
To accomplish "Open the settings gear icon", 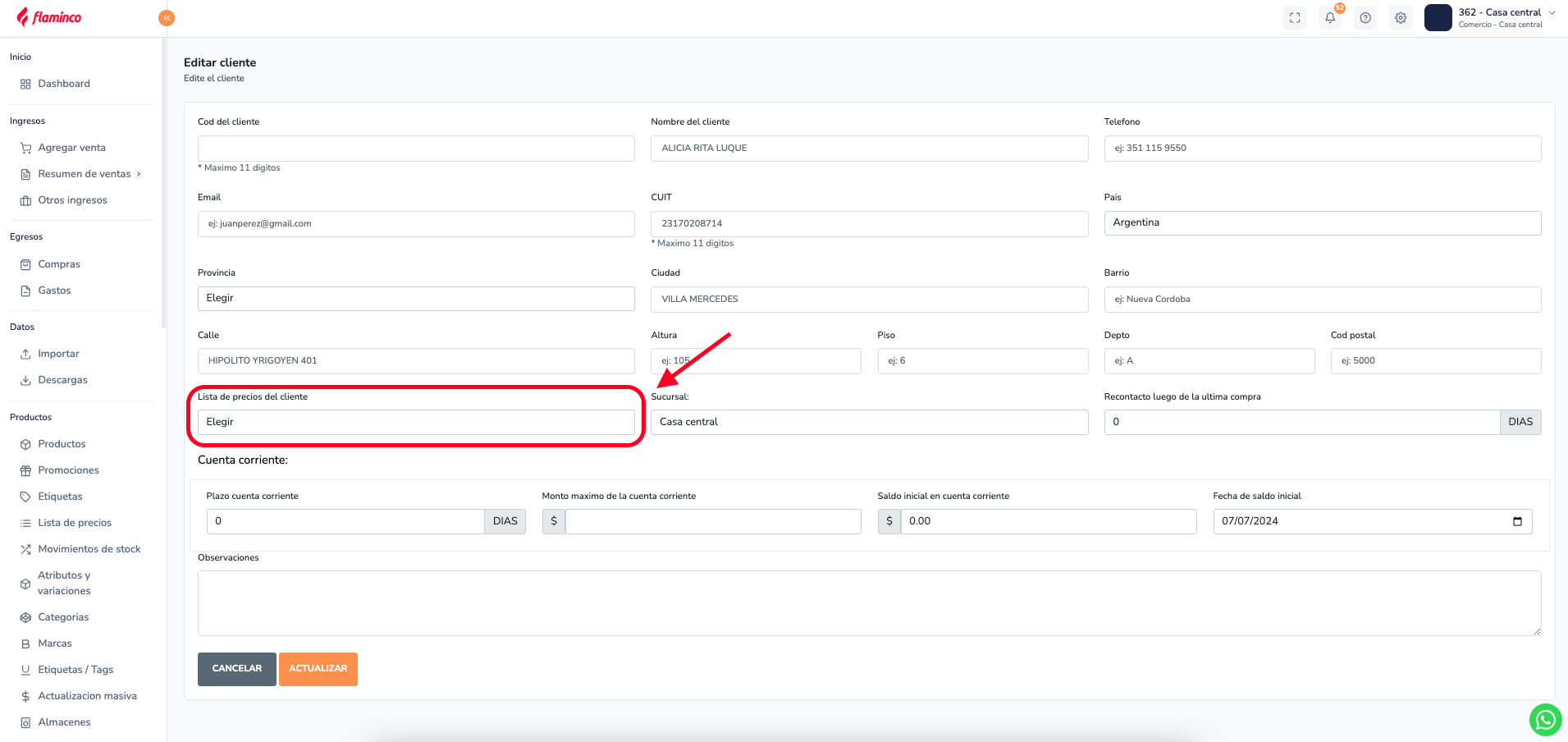I will point(1401,18).
